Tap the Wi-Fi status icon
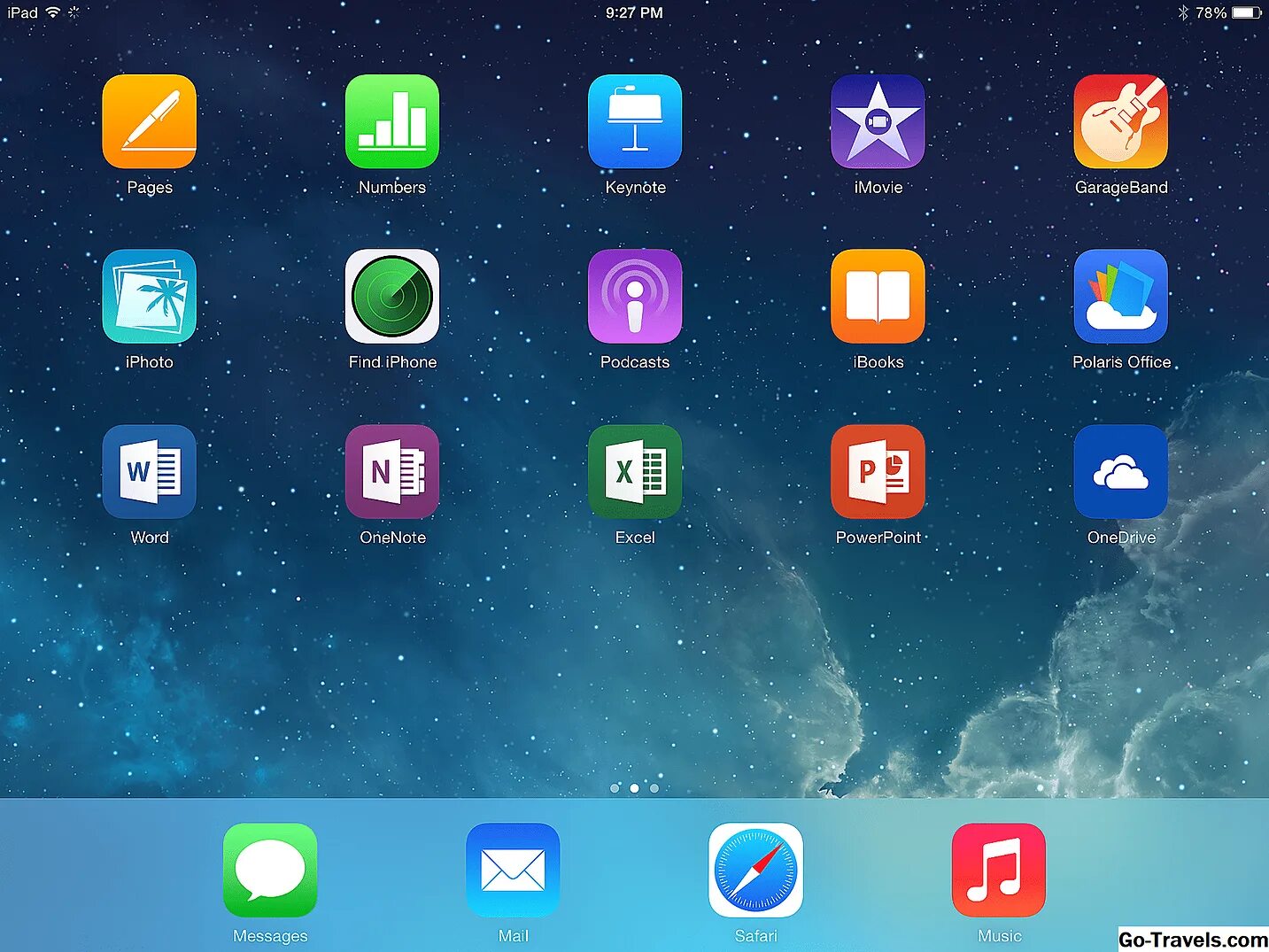Screen dimensions: 1269x952 53,12
